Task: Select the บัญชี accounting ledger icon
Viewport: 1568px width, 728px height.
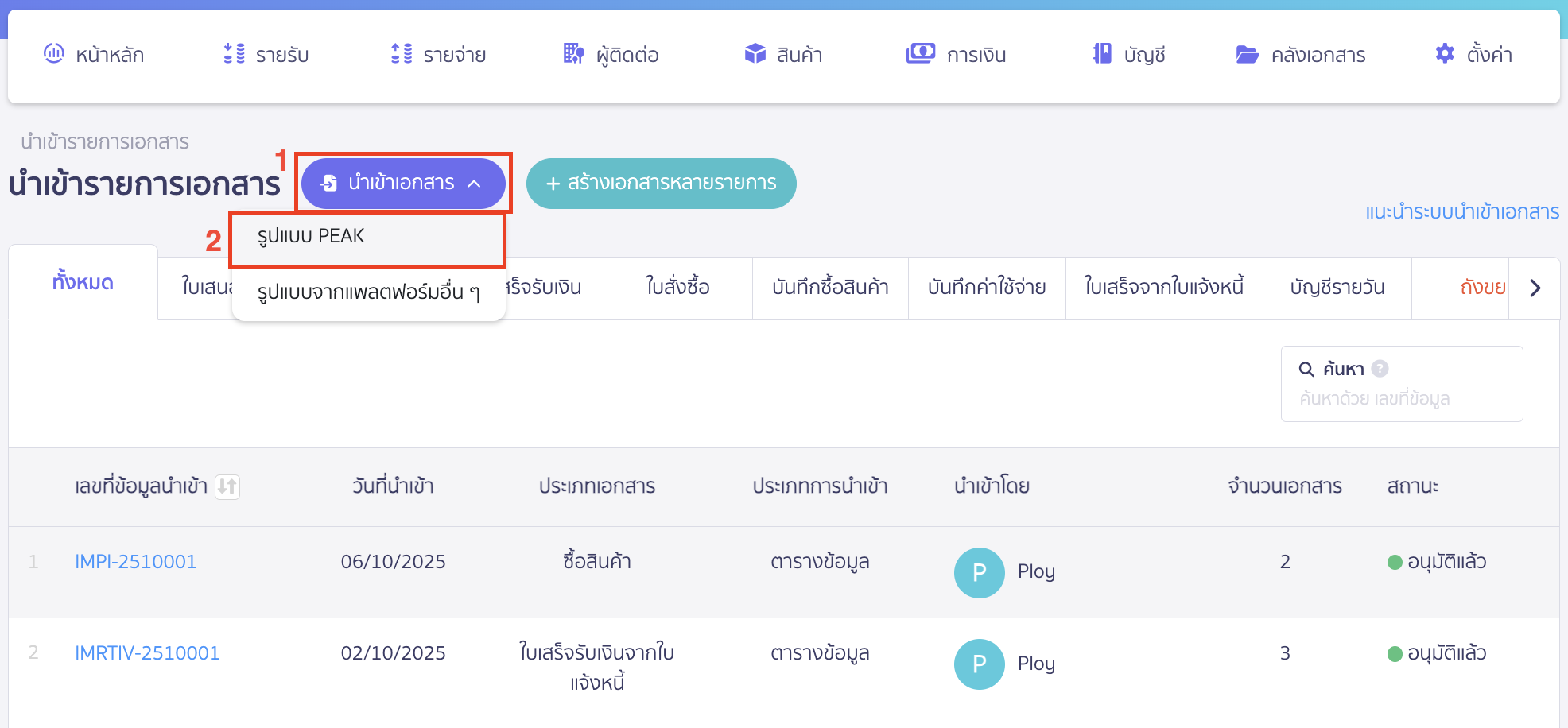Action: (1102, 54)
